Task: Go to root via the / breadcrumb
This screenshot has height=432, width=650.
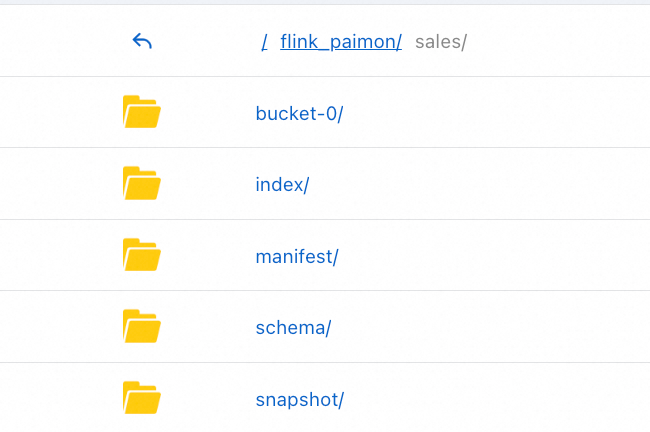Action: (x=264, y=42)
